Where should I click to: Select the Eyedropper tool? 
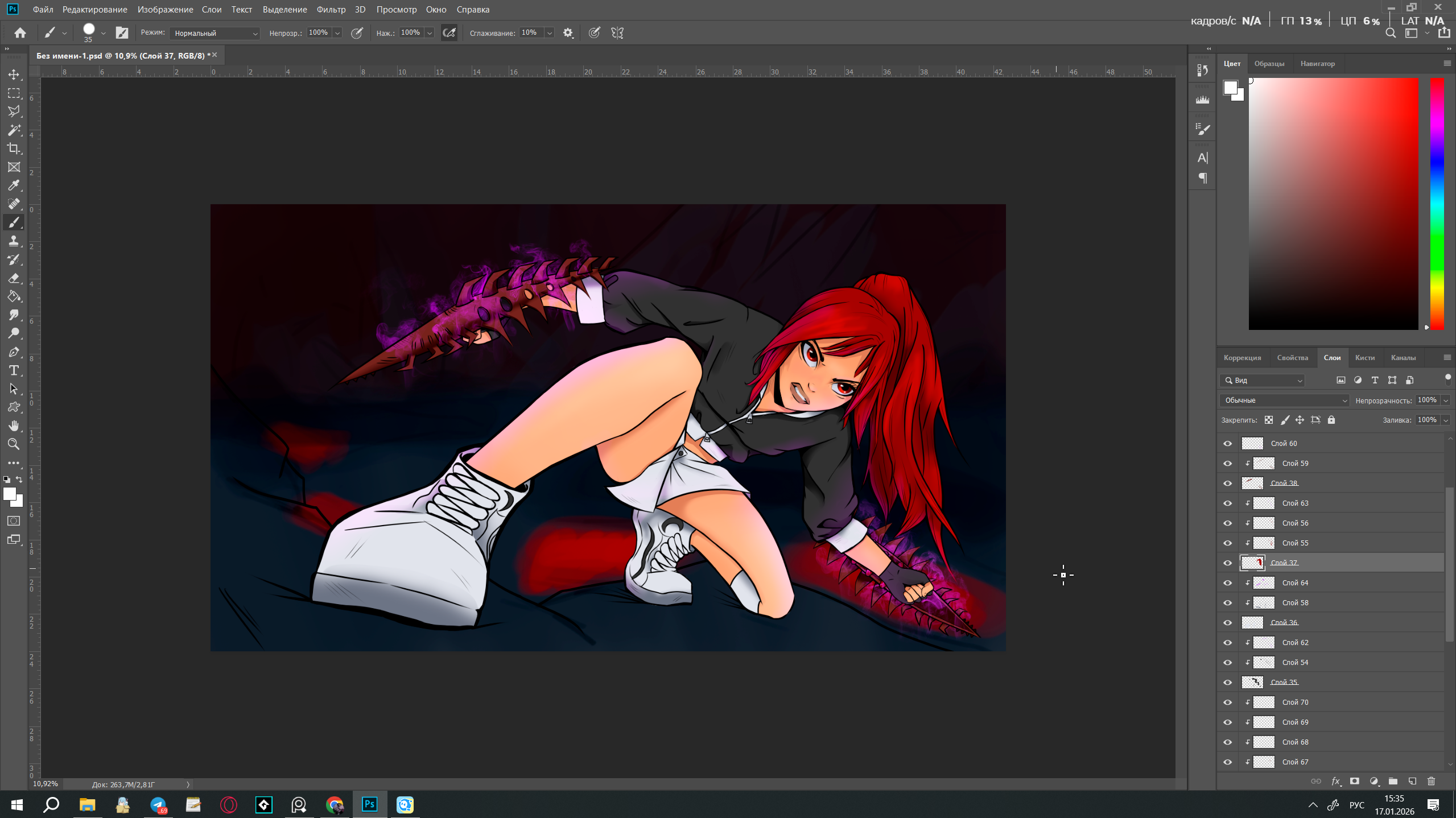[x=14, y=185]
